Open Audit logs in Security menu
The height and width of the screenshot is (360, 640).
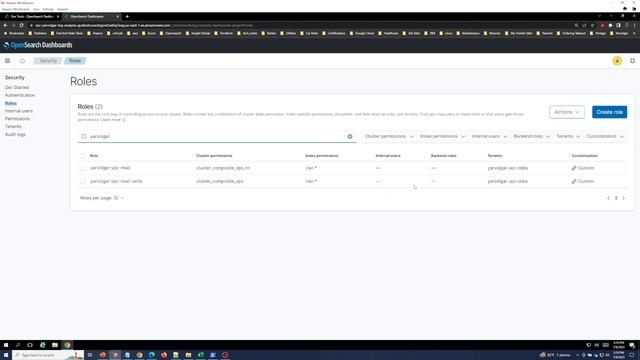[15, 134]
